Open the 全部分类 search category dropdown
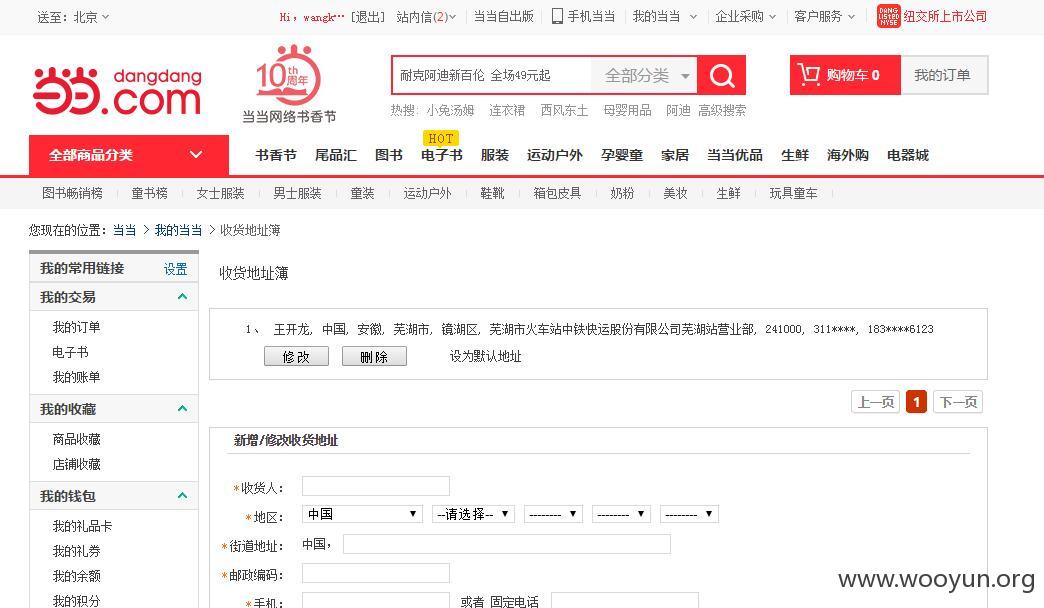 pyautogui.click(x=645, y=75)
